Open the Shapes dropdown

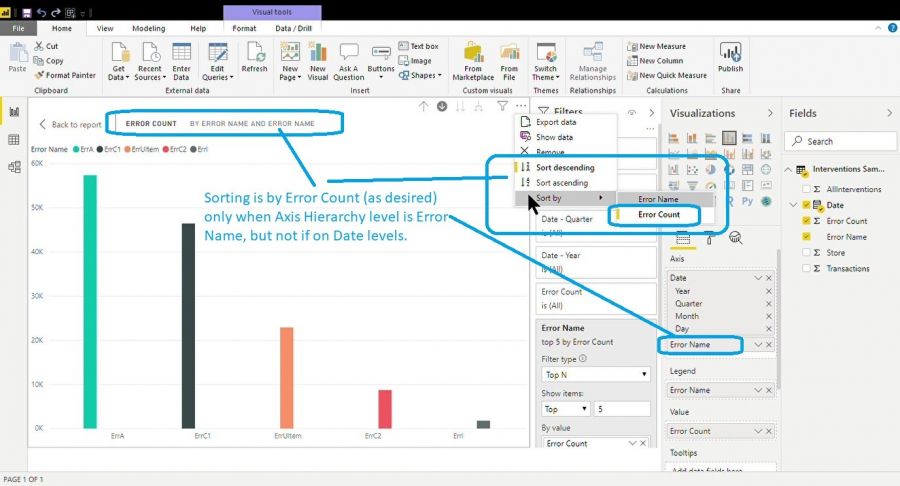pos(420,75)
